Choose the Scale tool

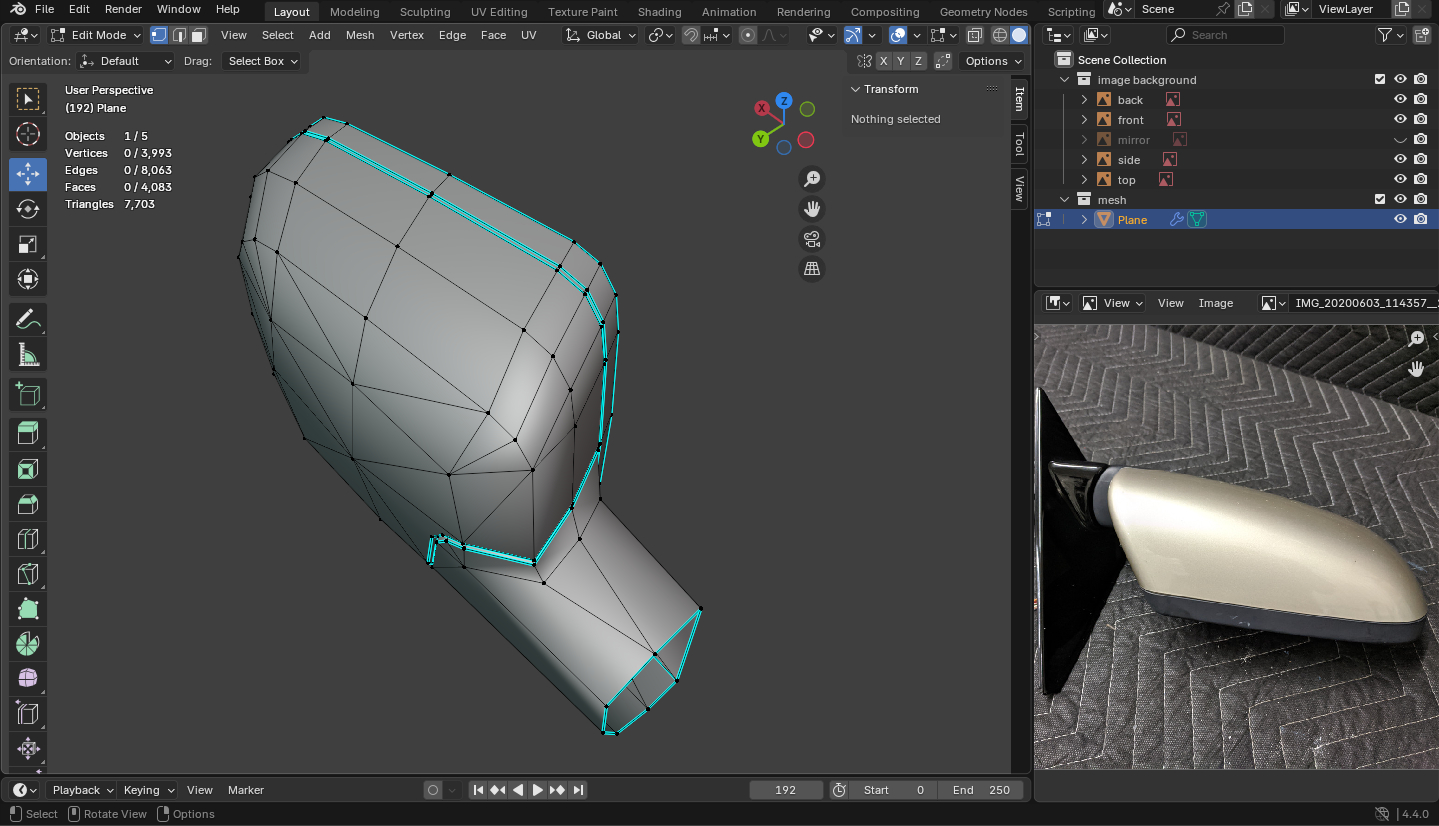point(28,245)
